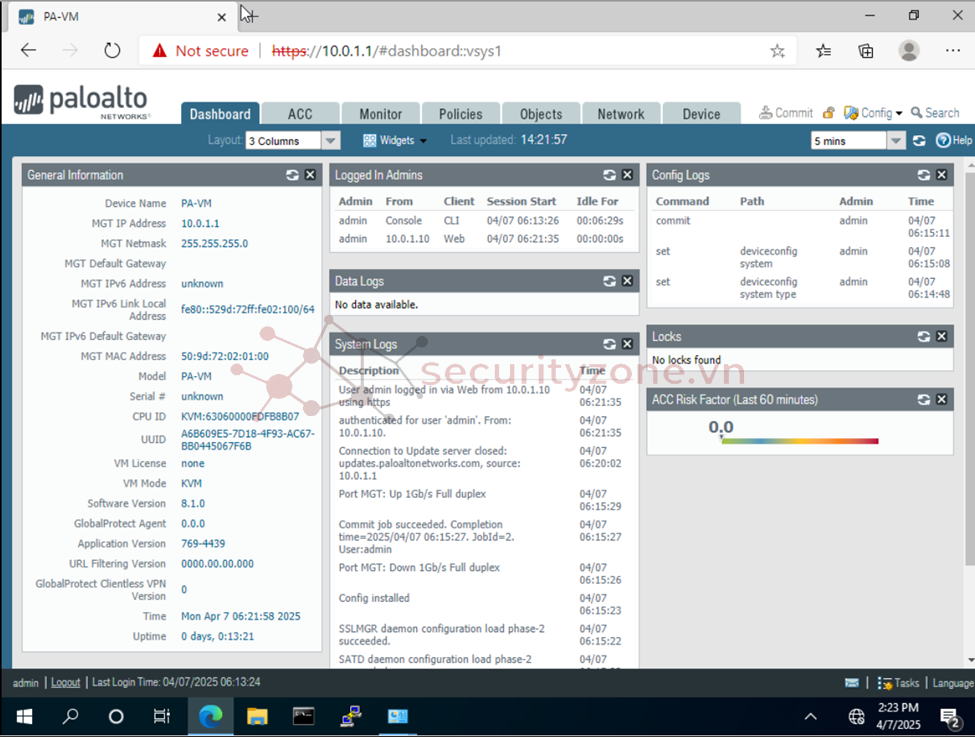Viewport: 975px width, 737px height.
Task: Expand the Config menu in the top right
Action: point(873,113)
